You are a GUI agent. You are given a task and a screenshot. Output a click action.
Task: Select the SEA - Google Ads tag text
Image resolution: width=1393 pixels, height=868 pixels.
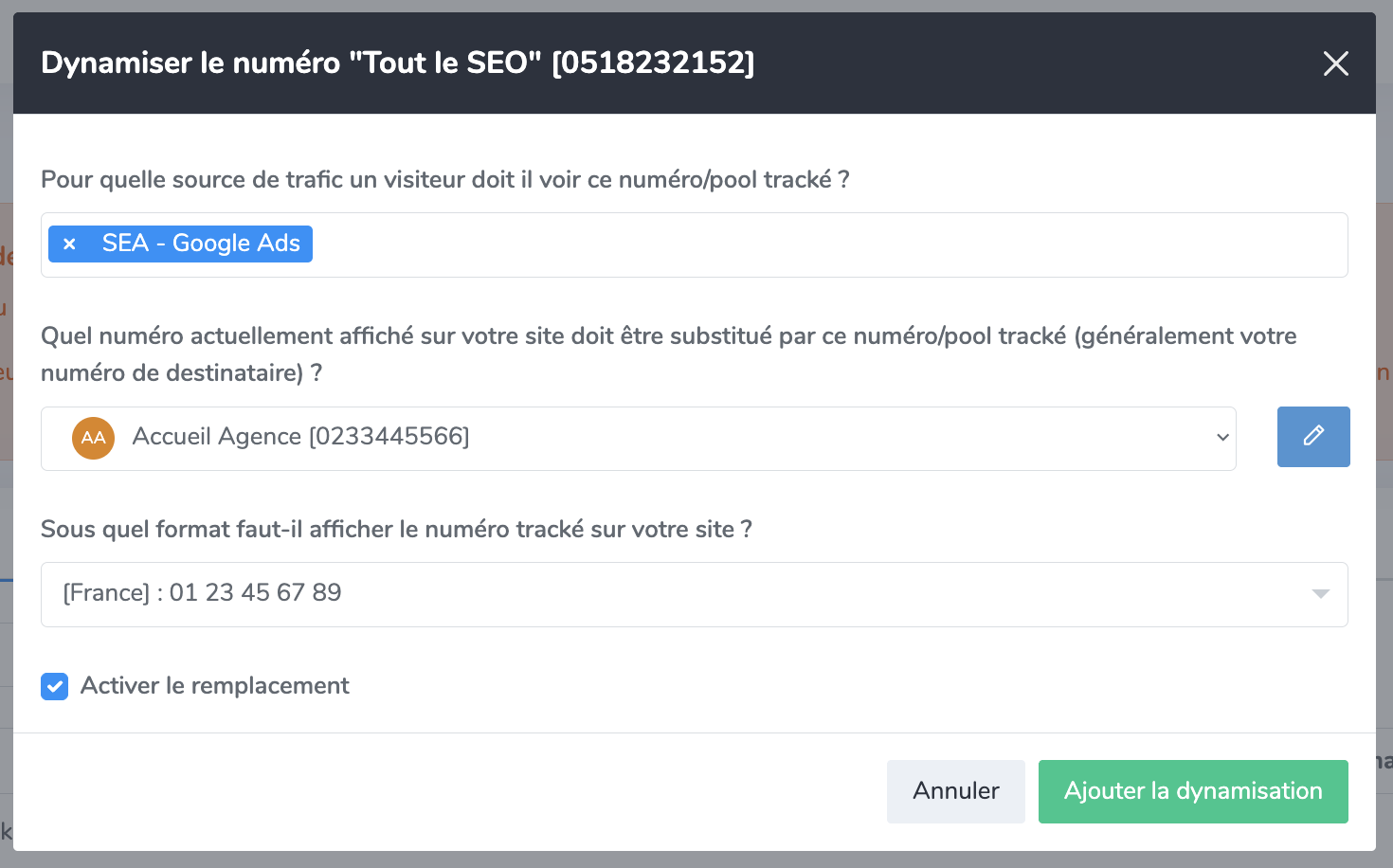201,244
